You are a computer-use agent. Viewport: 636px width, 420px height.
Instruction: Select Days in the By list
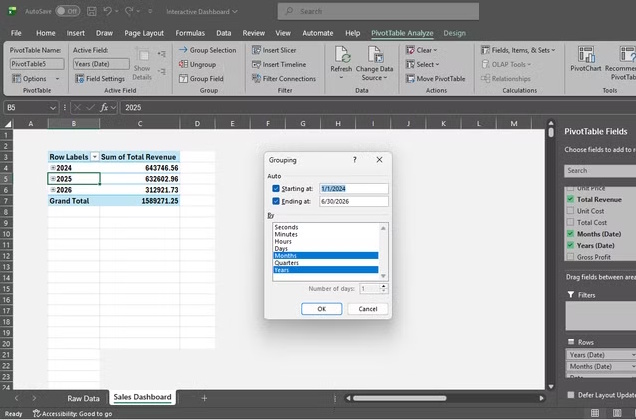(326, 248)
